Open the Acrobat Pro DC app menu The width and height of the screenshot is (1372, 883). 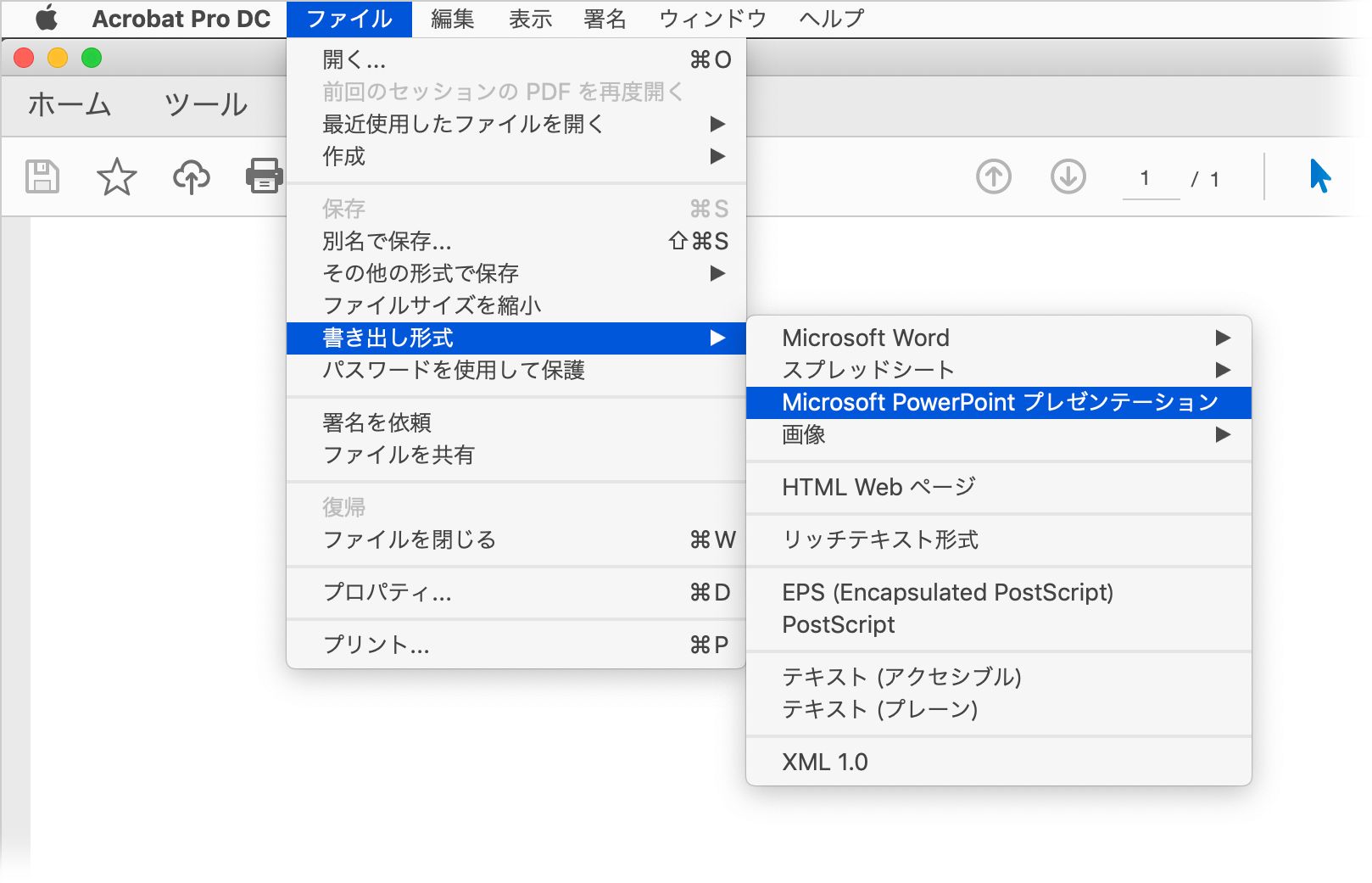click(x=181, y=19)
